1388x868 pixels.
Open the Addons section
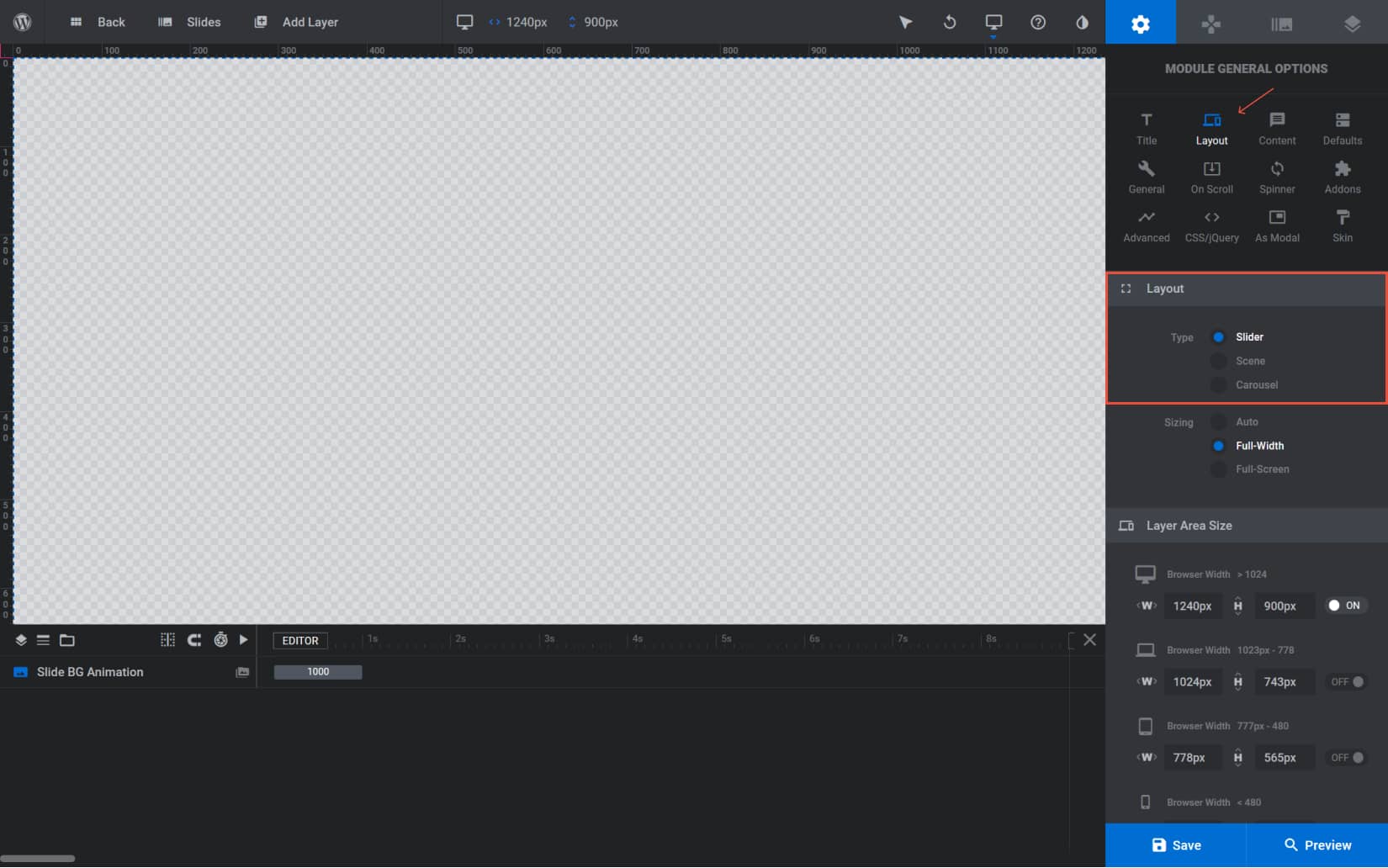[x=1341, y=177]
